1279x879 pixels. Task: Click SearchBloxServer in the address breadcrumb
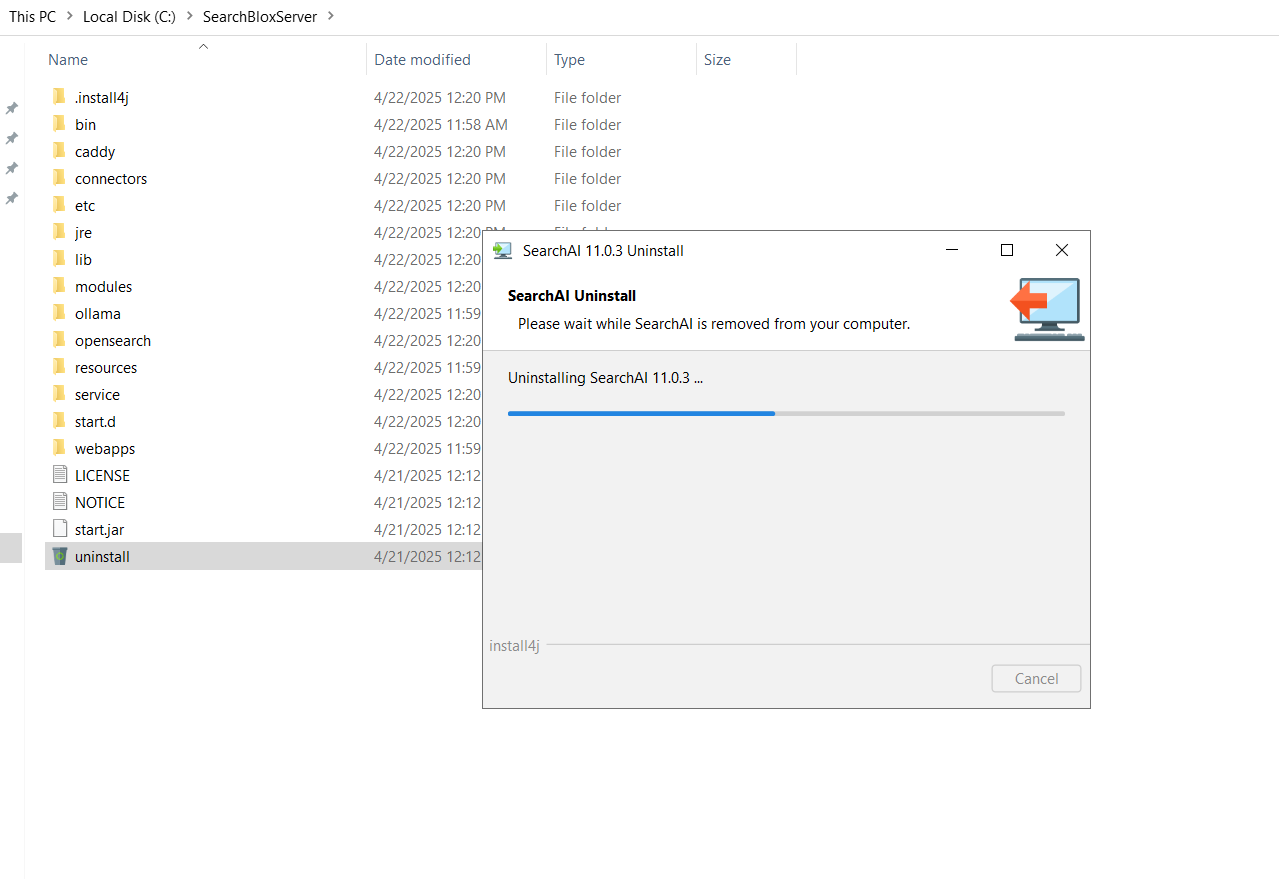point(260,17)
